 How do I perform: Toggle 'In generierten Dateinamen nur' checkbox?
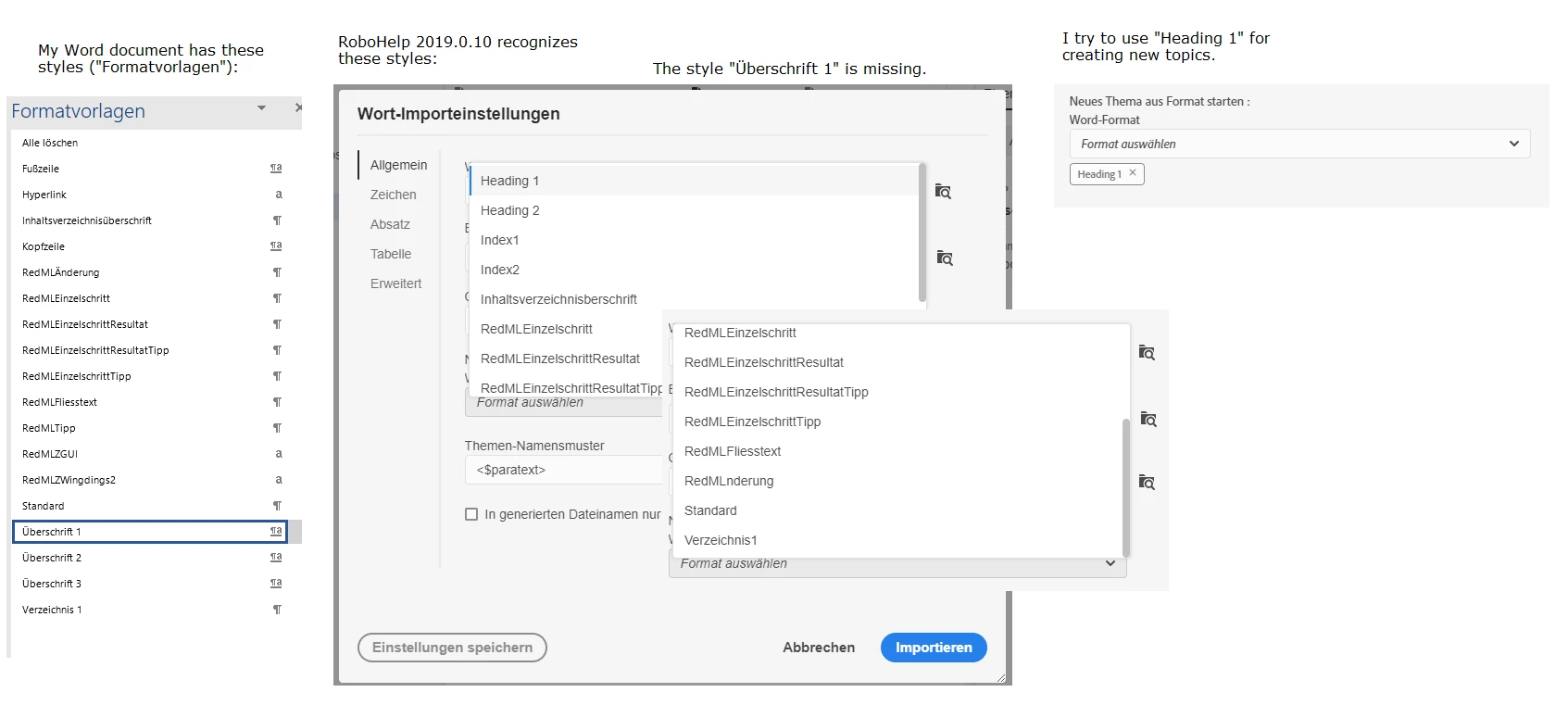tap(471, 514)
